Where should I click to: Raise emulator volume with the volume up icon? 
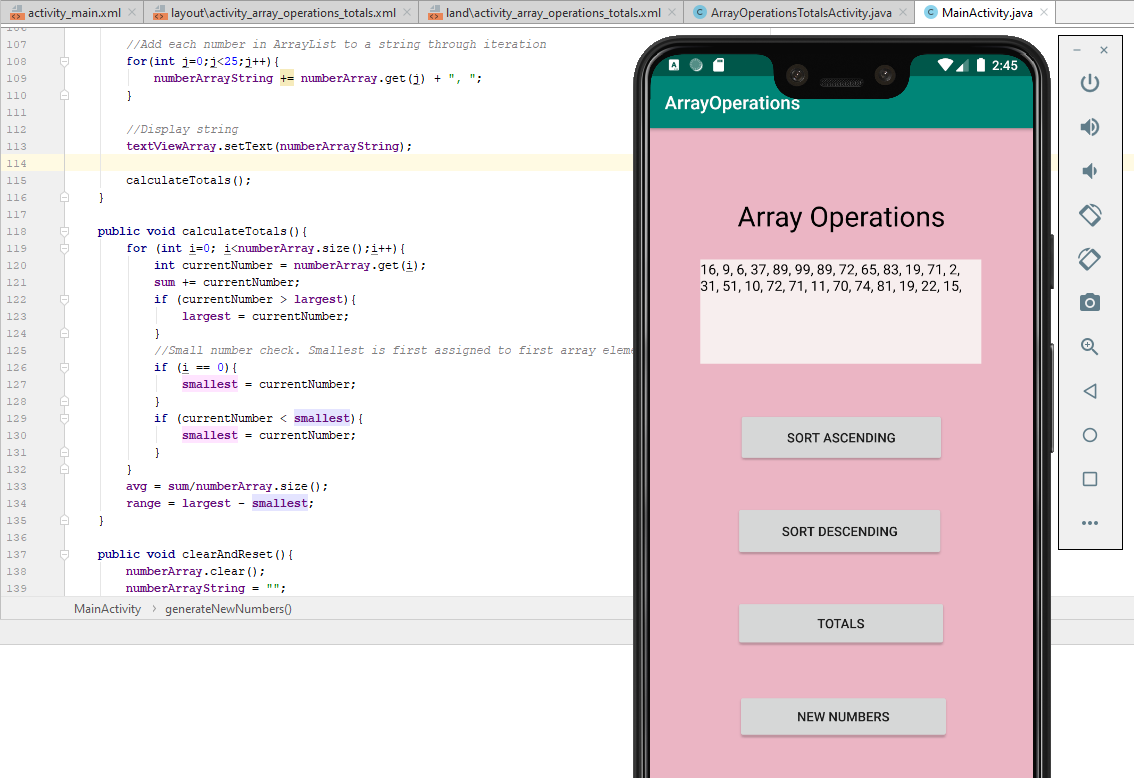click(1089, 127)
